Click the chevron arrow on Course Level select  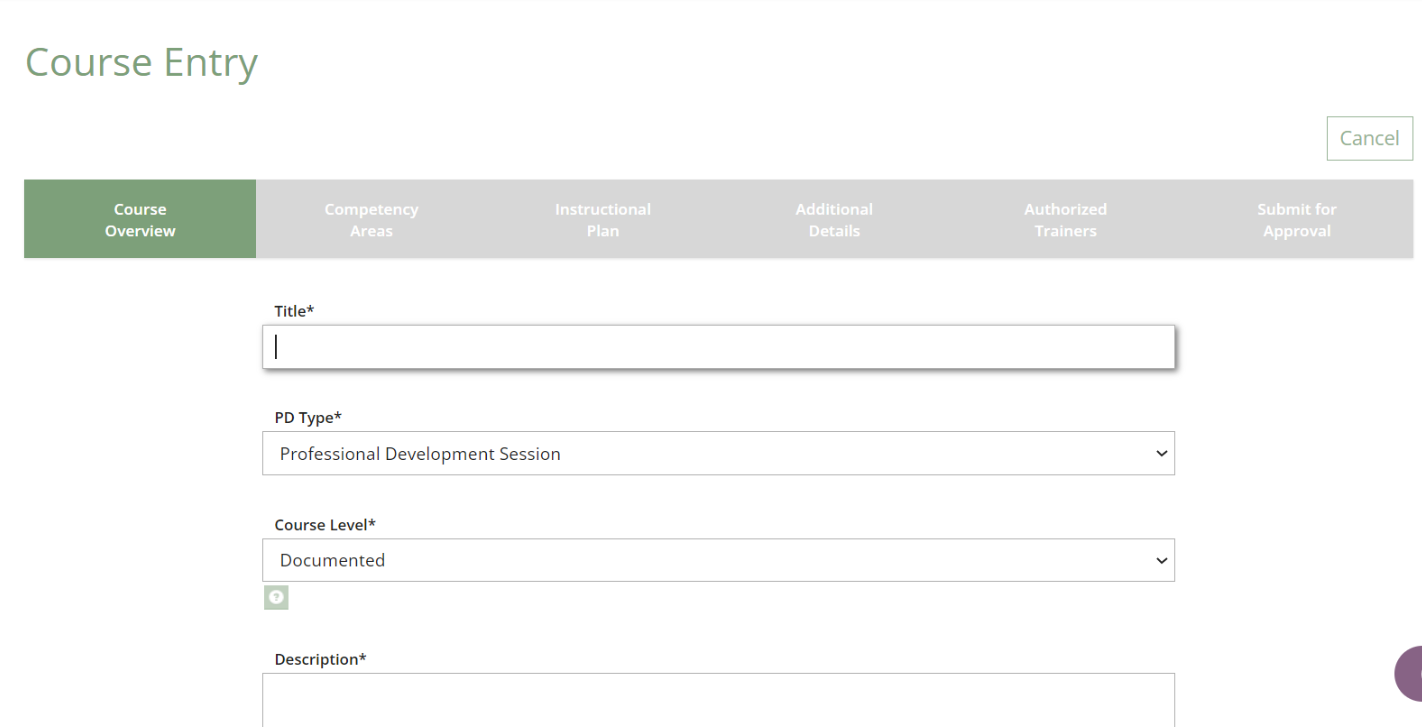pyautogui.click(x=1161, y=561)
